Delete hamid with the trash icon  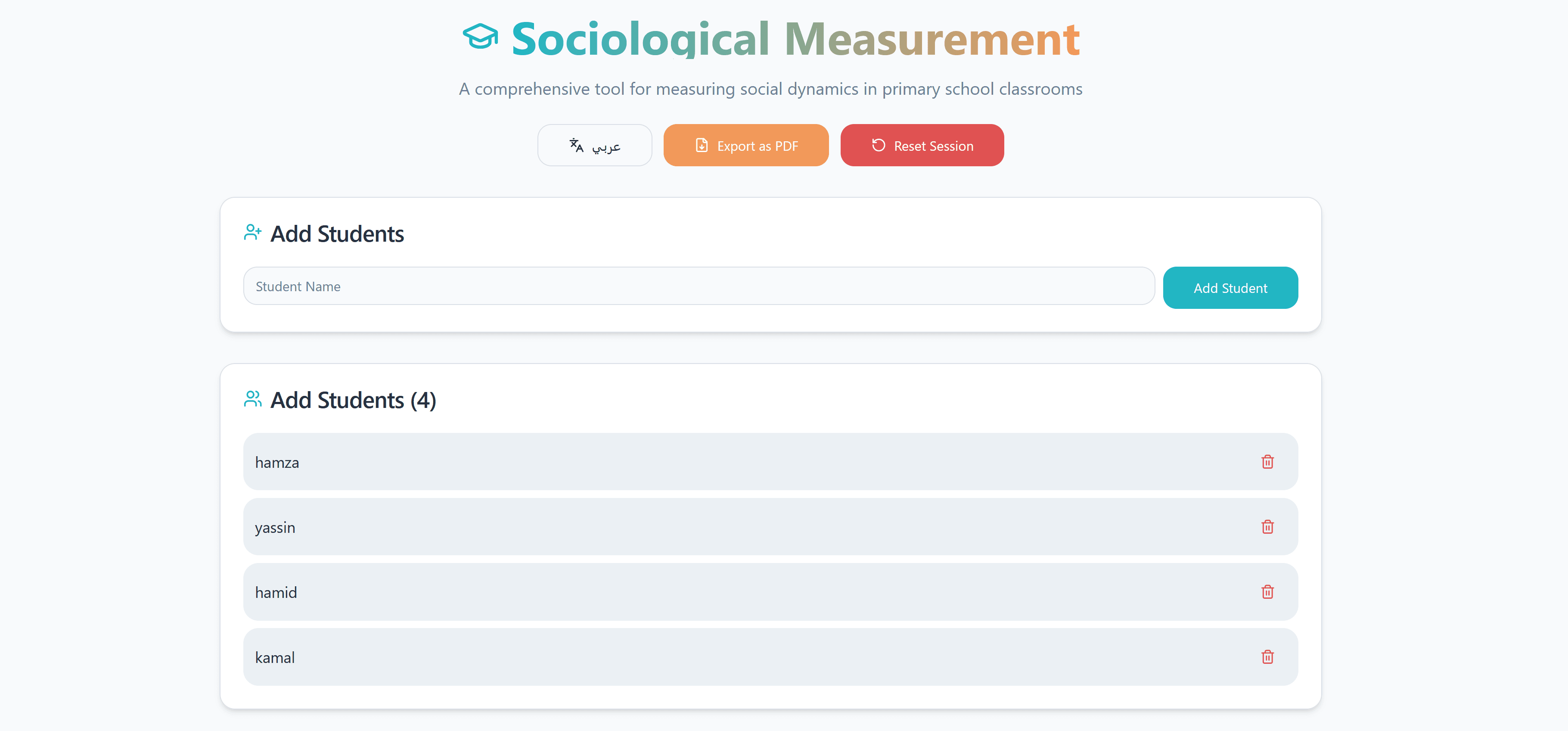click(x=1267, y=591)
